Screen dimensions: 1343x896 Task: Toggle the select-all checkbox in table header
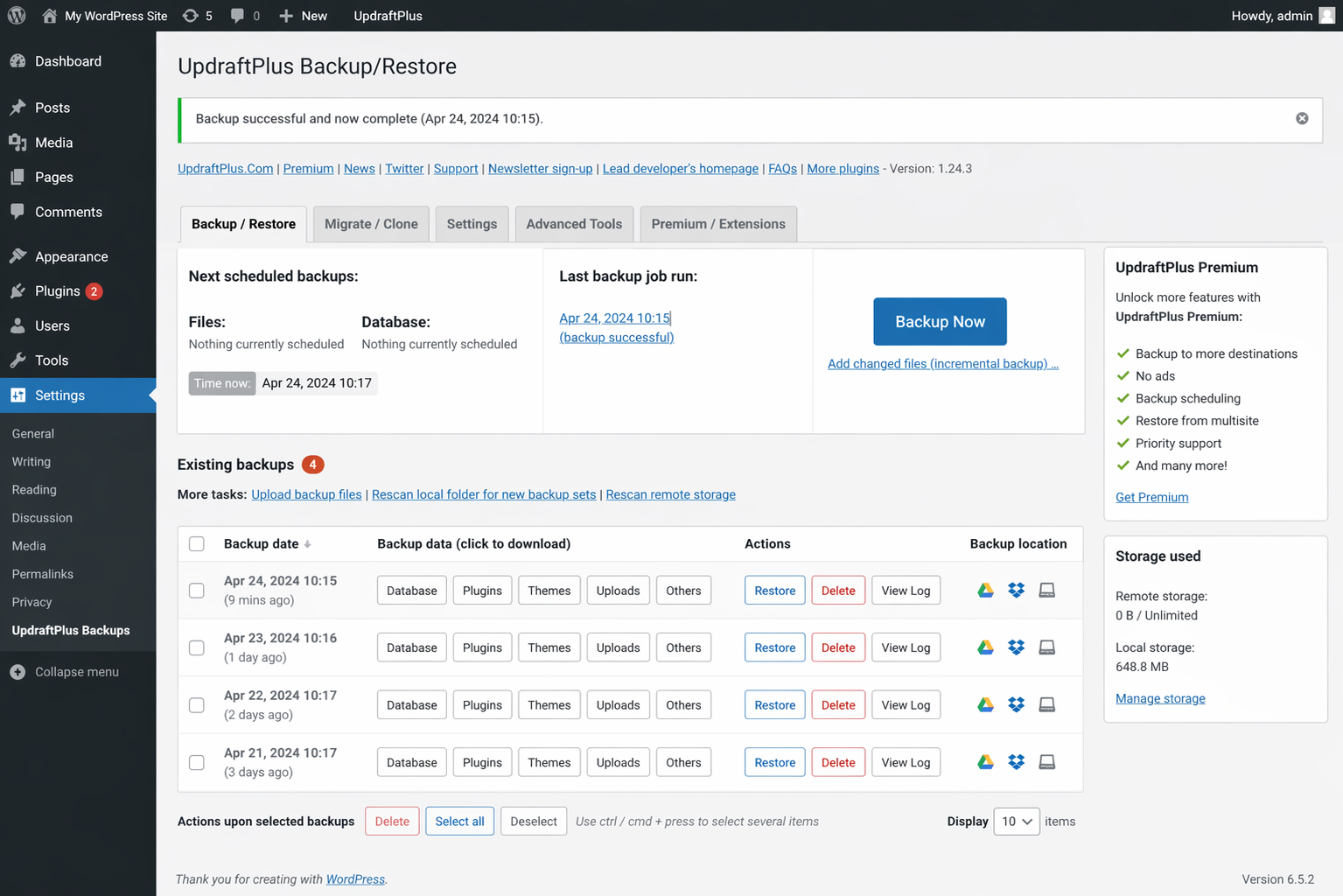pos(197,544)
